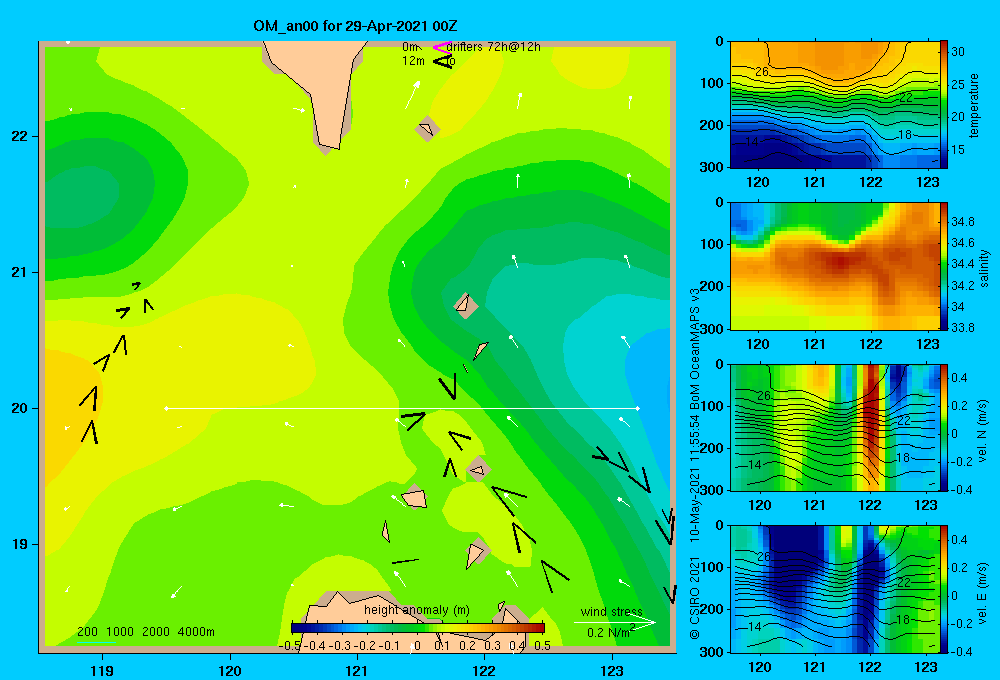
Task: Click the 'salinity' axis label
Action: click(984, 268)
